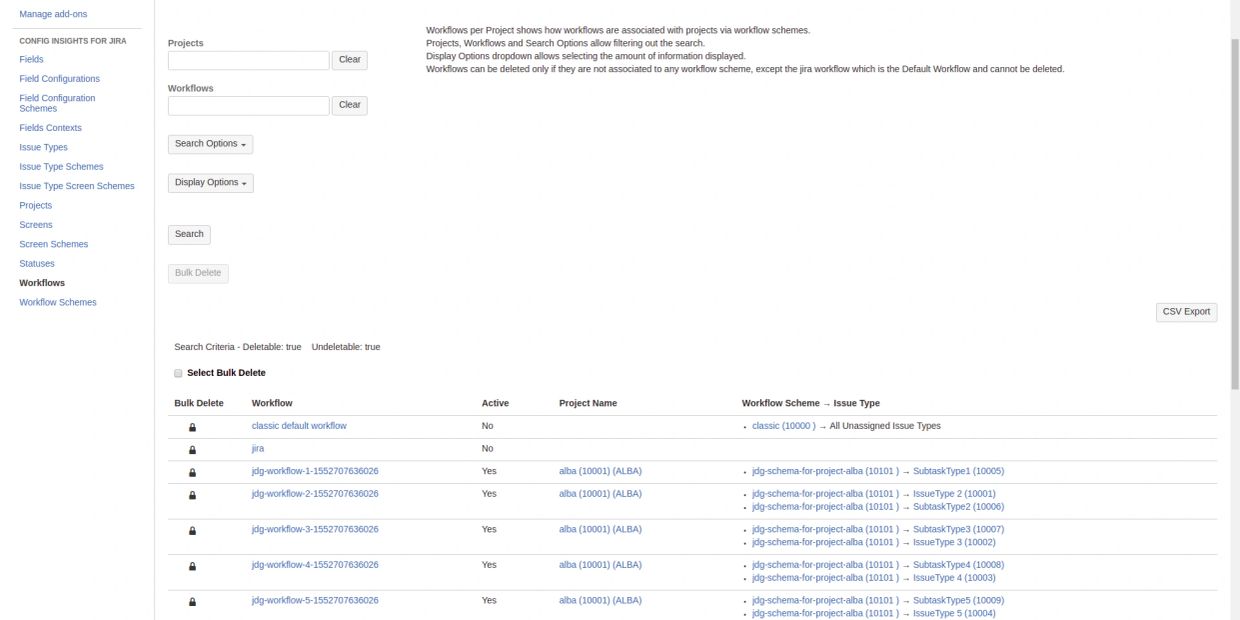This screenshot has height=620, width=1240.
Task: Go to Fields in sidebar
Action: (31, 60)
